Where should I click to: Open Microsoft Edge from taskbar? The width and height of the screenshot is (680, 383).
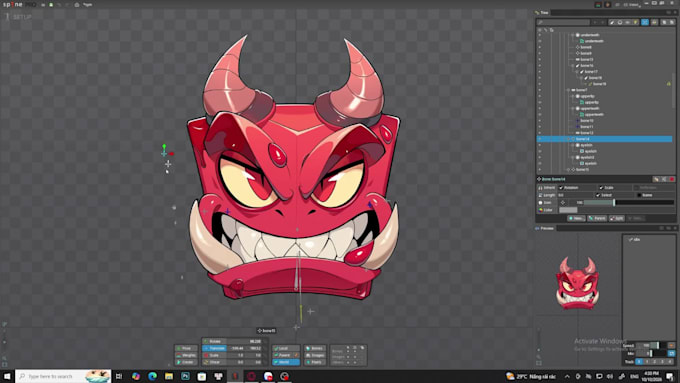point(152,376)
